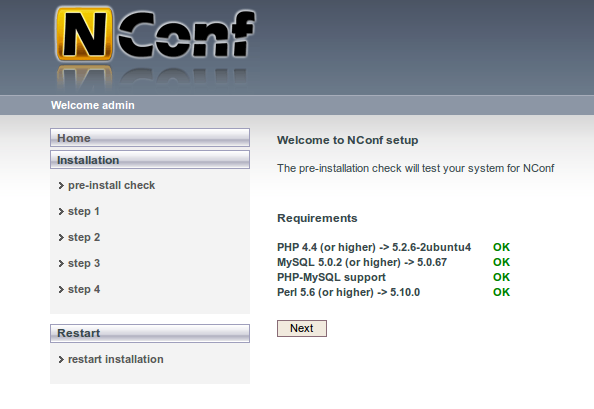Screen dimensions: 594x409
Task: Click arrow icon beside step 1
Action: [x=61, y=212]
